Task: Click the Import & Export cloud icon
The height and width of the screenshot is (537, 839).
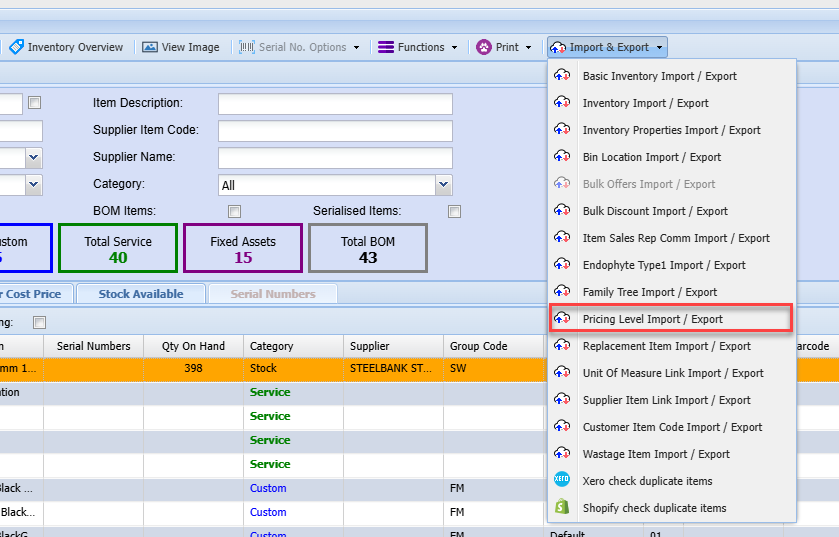Action: tap(558, 47)
